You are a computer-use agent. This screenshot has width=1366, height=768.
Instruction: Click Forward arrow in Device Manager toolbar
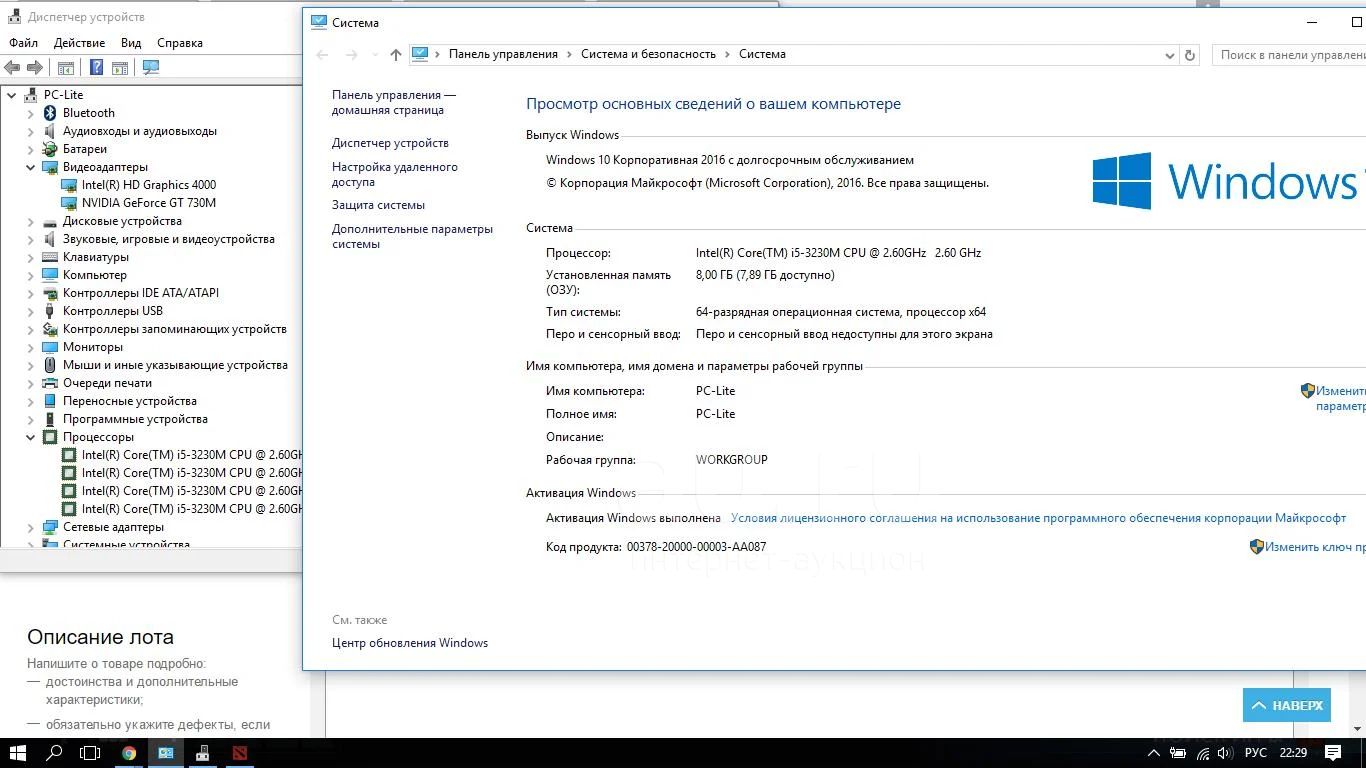click(x=35, y=68)
